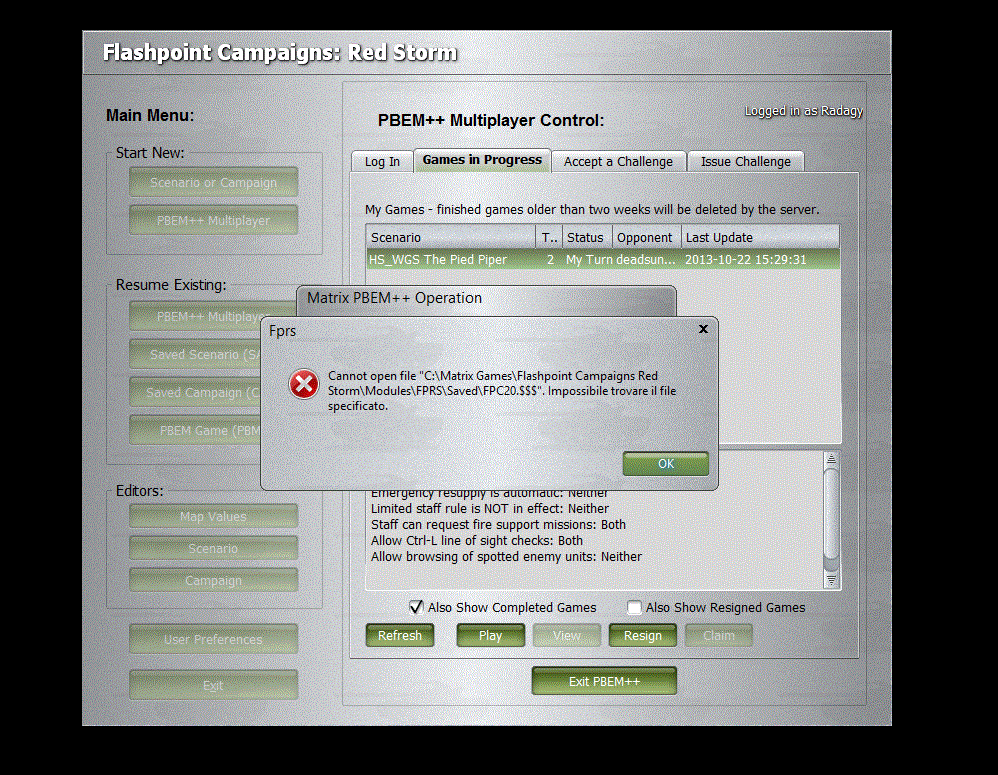Open the Issue Challenge tab
Screen dimensions: 998x775
(x=745, y=162)
